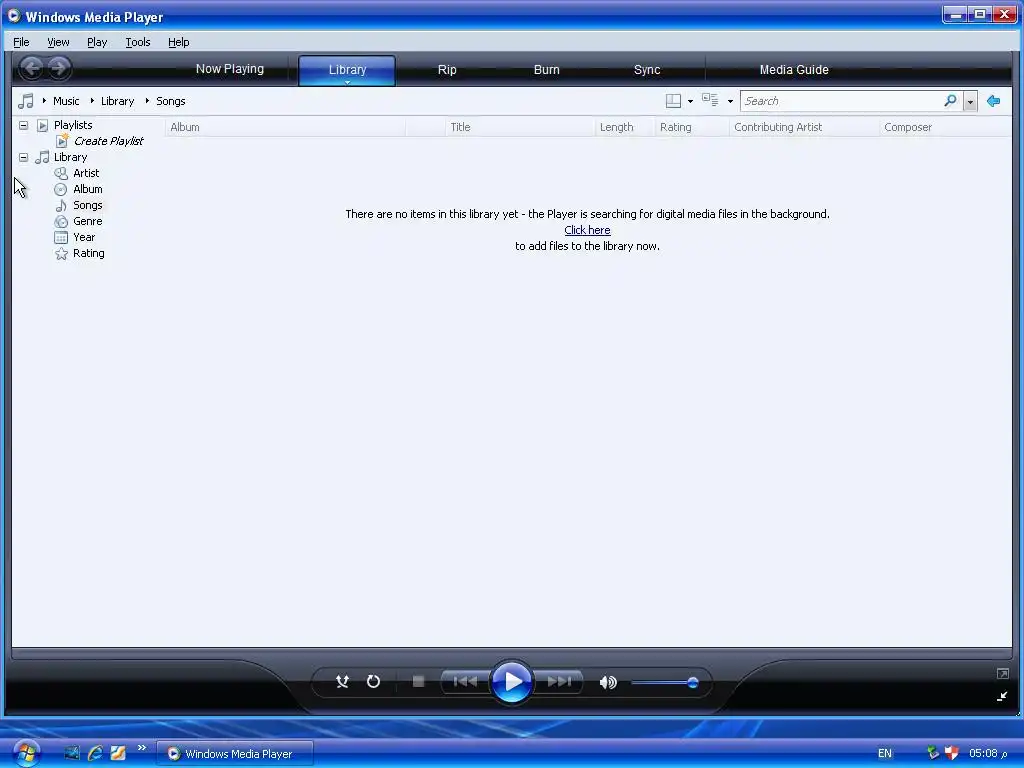Sort by the Title column header
This screenshot has width=1024, height=768.
click(x=520, y=127)
